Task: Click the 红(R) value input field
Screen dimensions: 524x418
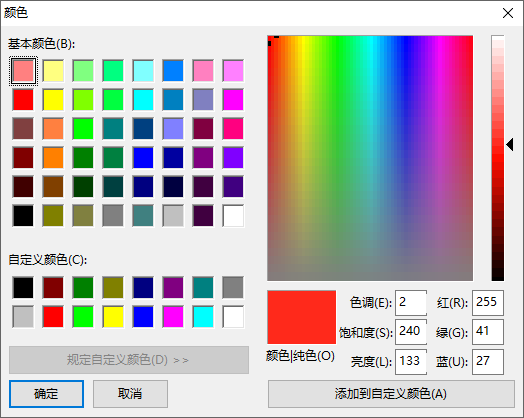Action: [x=488, y=303]
